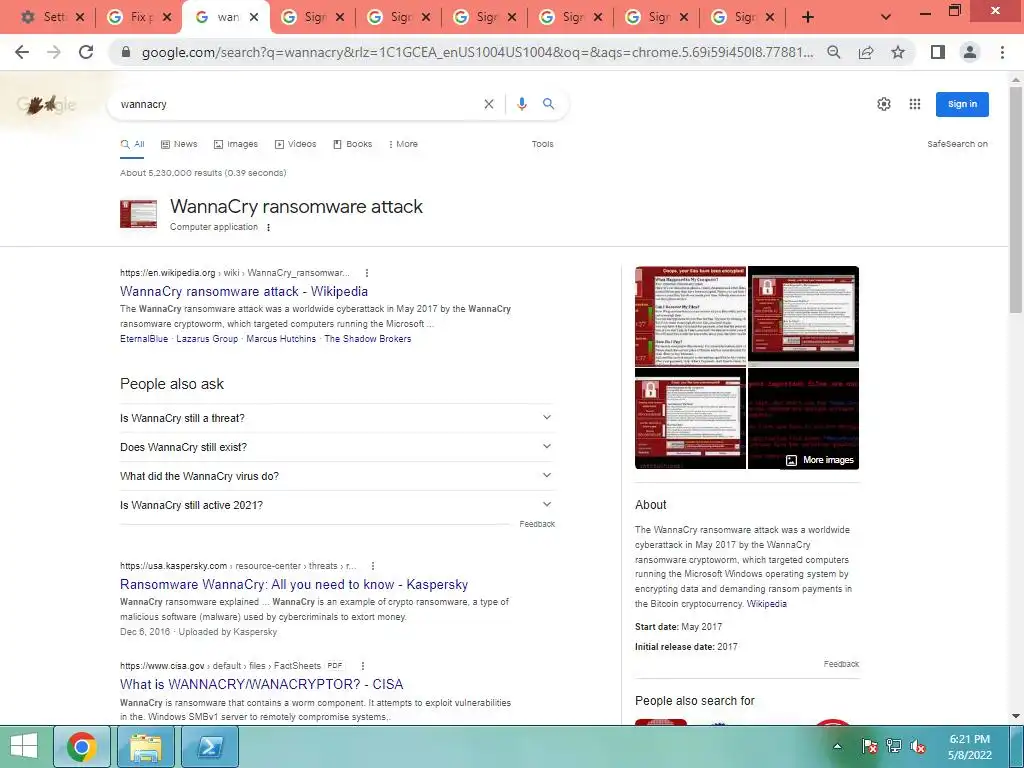This screenshot has height=768, width=1024.
Task: Open File Explorer from the taskbar
Action: click(146, 746)
